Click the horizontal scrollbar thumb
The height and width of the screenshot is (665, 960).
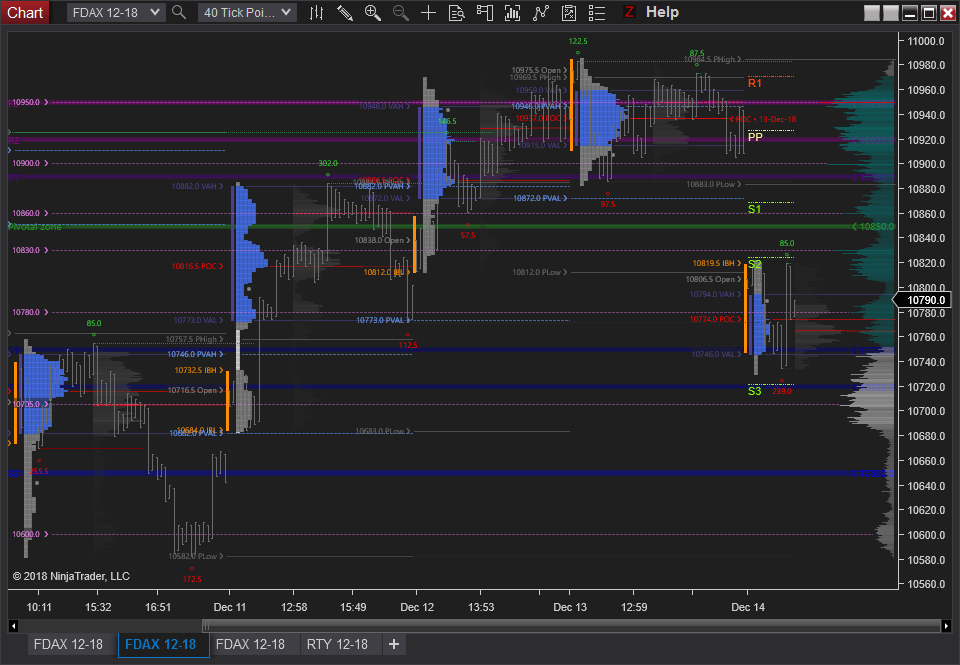[x=571, y=626]
